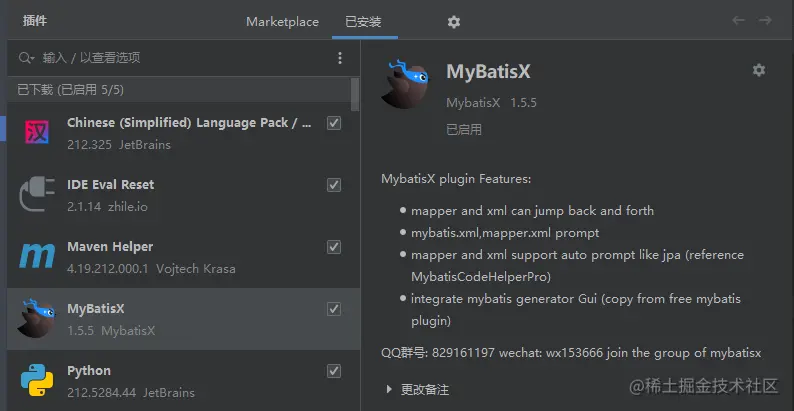Click MyBatisX bird icon in plugin list
Screen dimensions: 794x411
click(x=36, y=318)
